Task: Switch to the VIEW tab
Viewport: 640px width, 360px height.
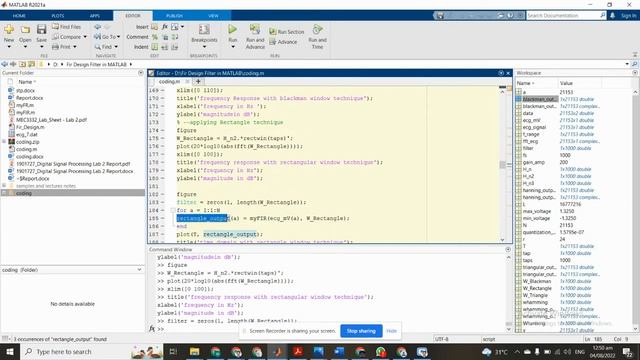Action: click(213, 16)
